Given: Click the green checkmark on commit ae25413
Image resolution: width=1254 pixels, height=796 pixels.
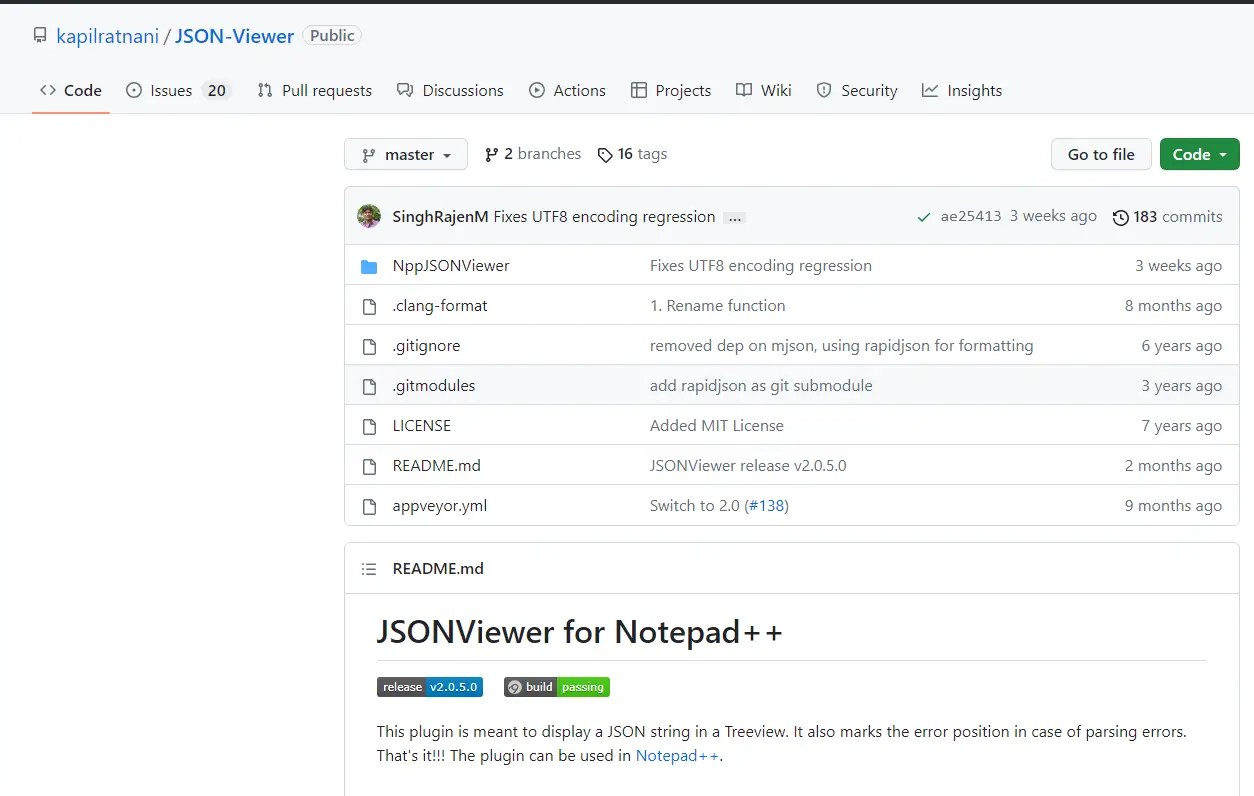Looking at the screenshot, I should (x=923, y=216).
